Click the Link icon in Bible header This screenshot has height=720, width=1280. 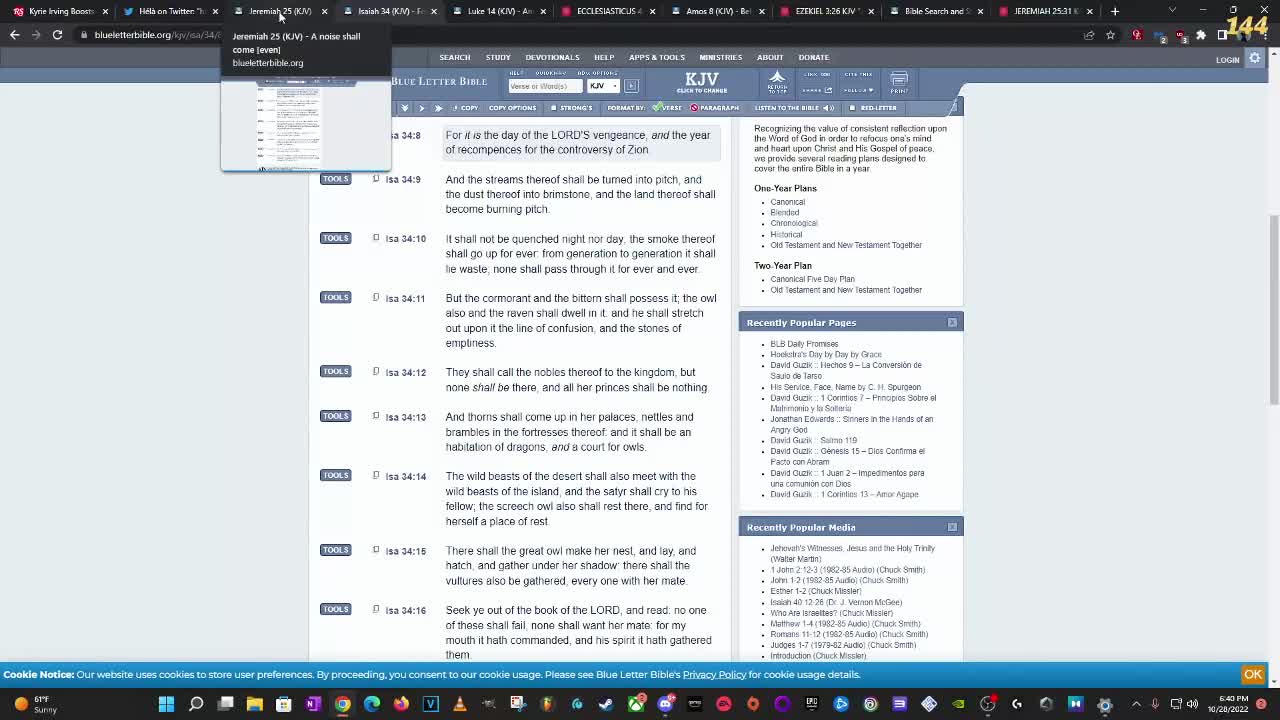817,74
